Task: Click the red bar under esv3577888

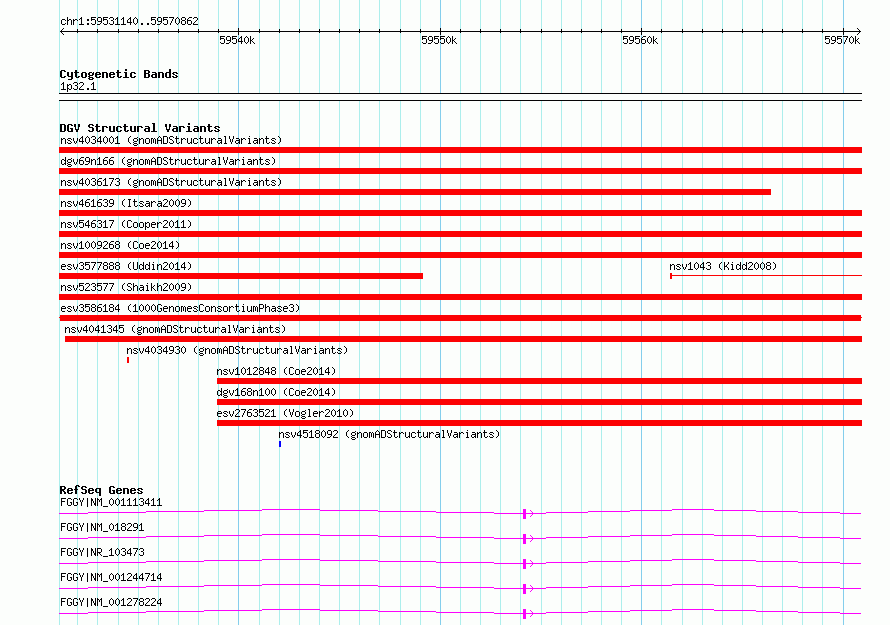Action: point(241,276)
